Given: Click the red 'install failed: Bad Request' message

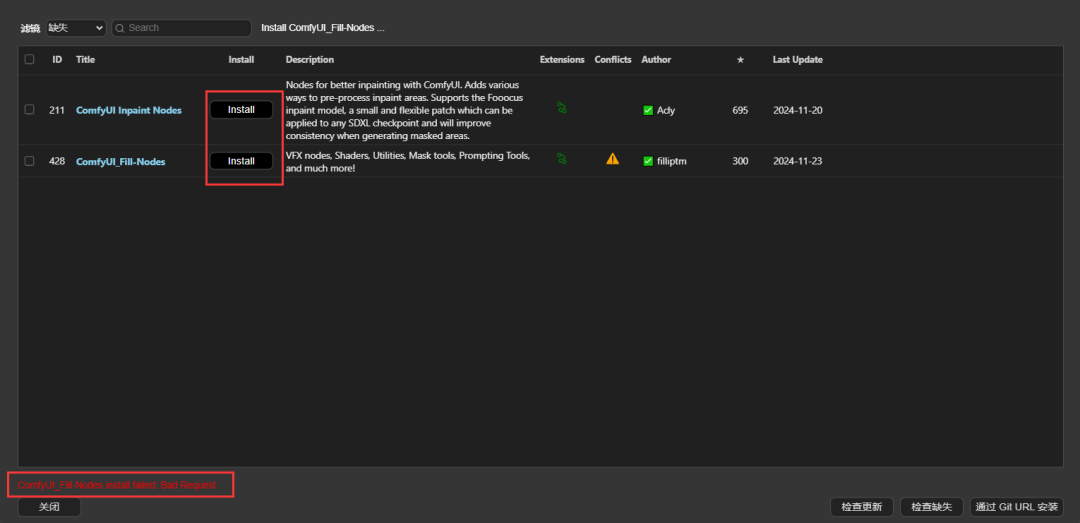Looking at the screenshot, I should coord(116,486).
